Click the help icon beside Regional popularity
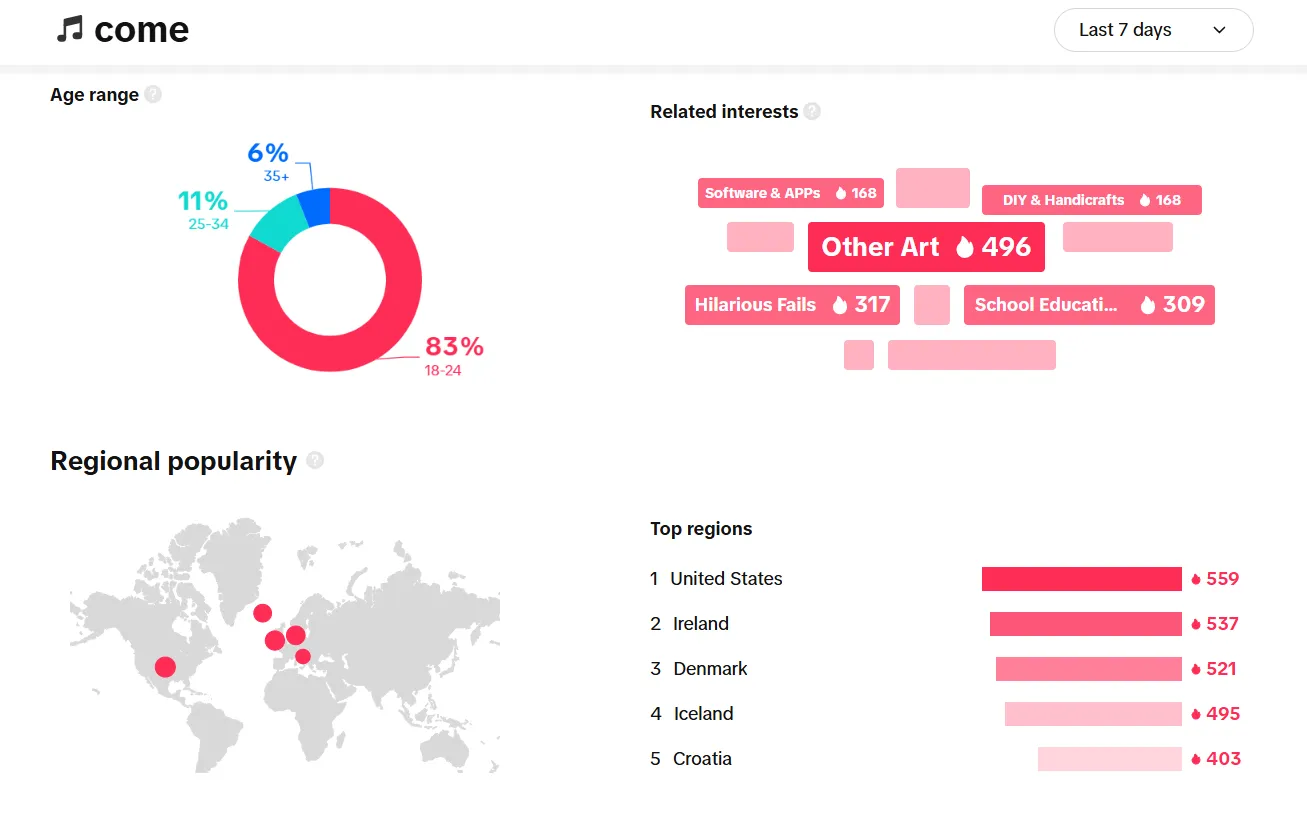1307x827 pixels. click(315, 461)
